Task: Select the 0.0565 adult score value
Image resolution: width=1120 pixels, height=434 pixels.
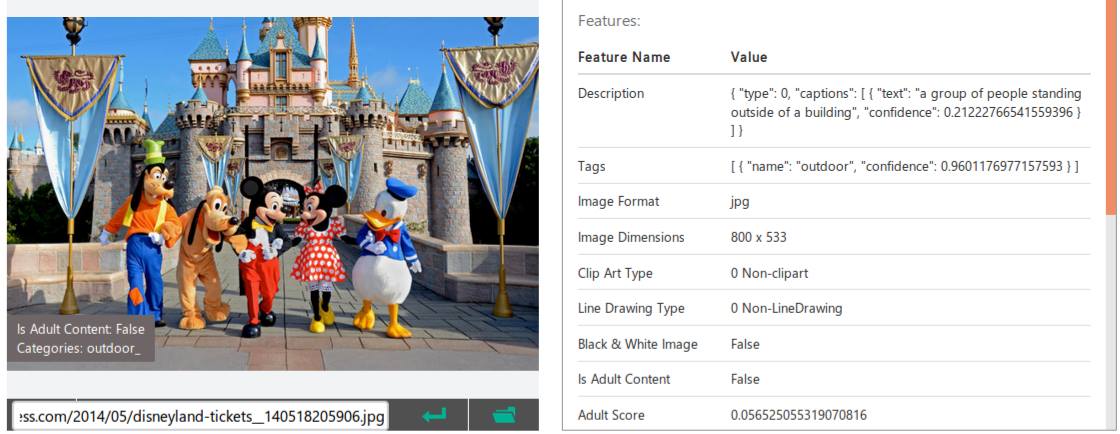Action: pyautogui.click(x=799, y=415)
